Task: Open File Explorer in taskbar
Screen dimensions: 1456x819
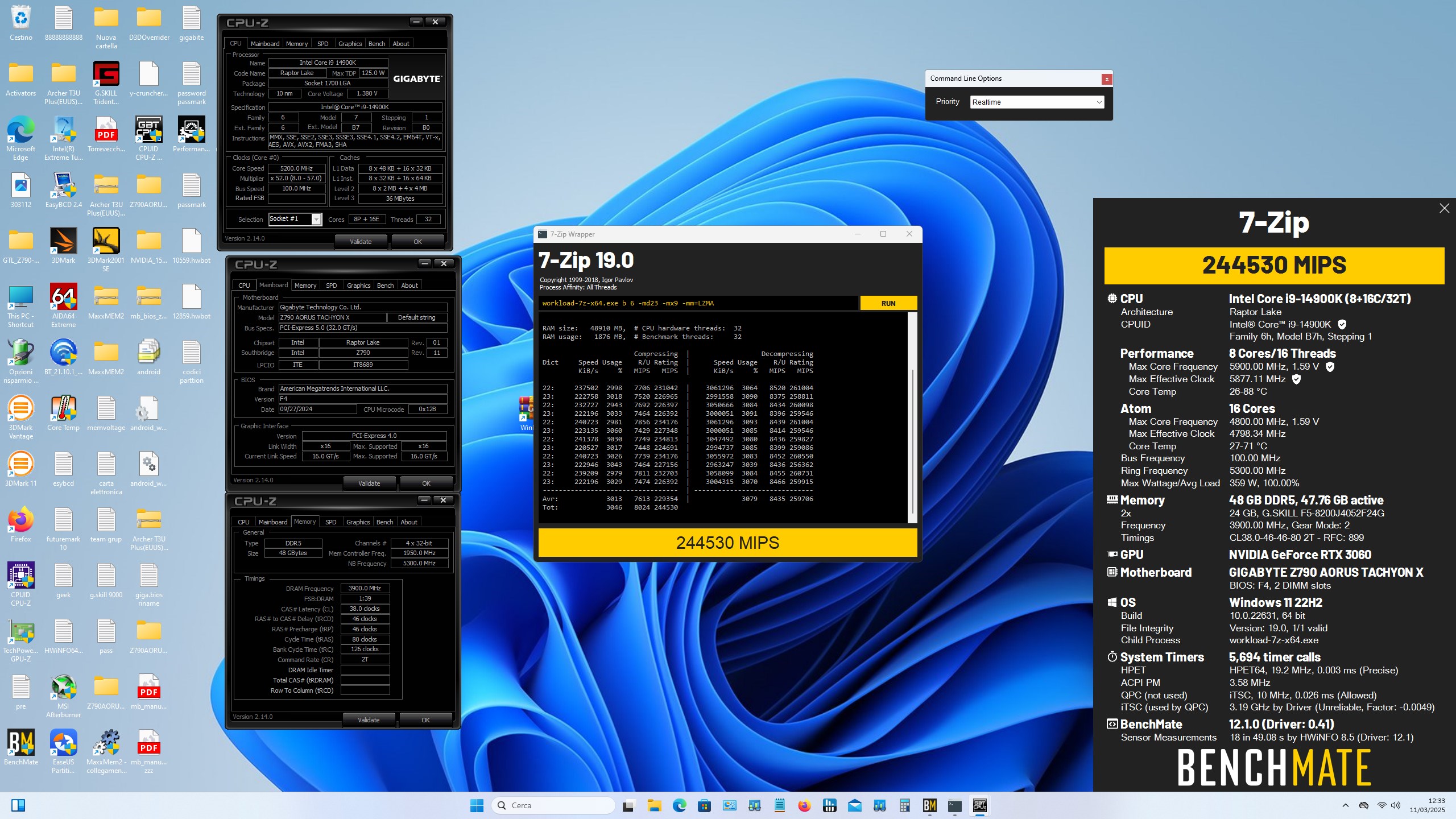Action: click(x=654, y=805)
